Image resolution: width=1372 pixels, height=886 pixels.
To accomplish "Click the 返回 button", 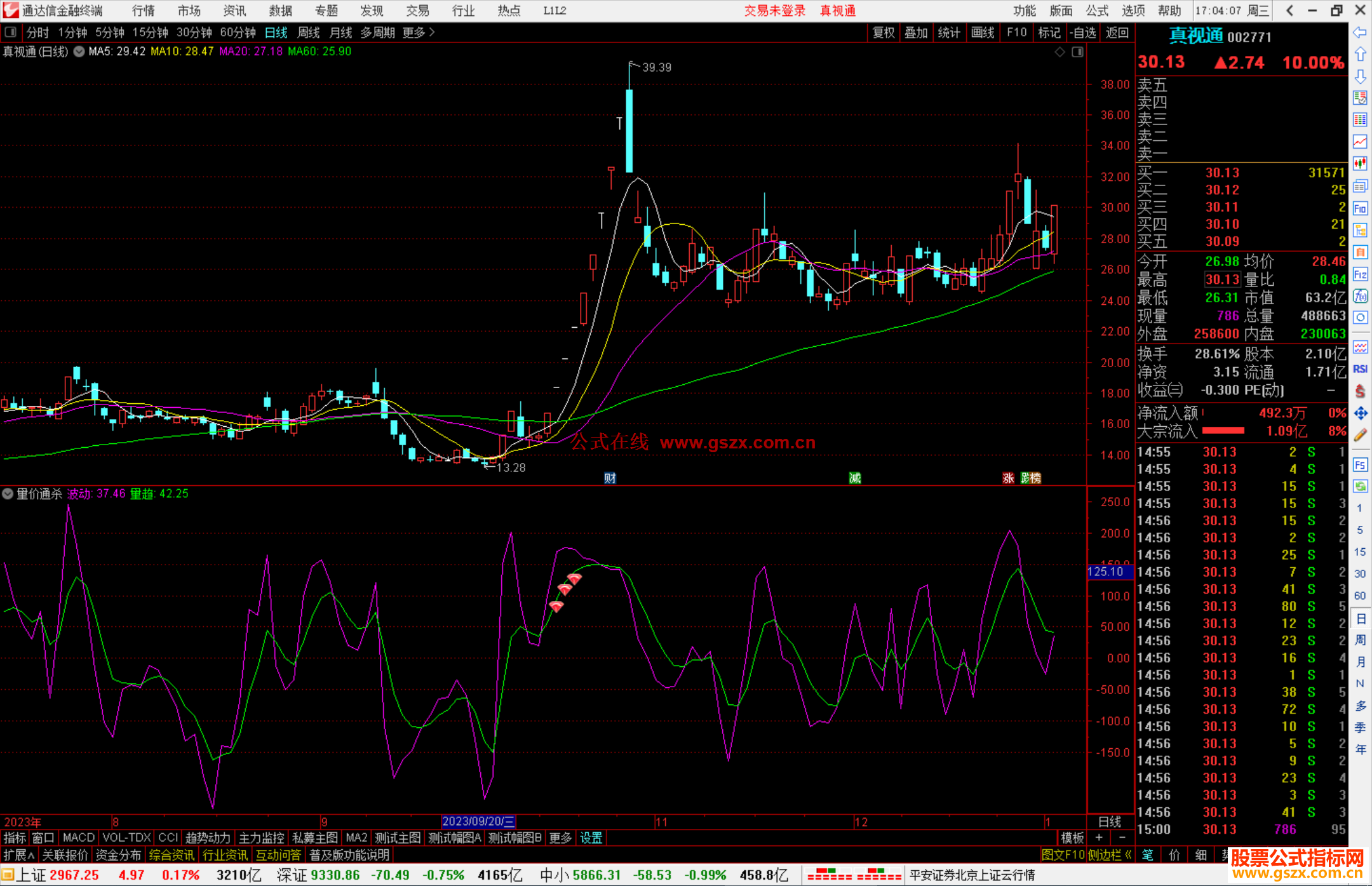I will (1117, 32).
